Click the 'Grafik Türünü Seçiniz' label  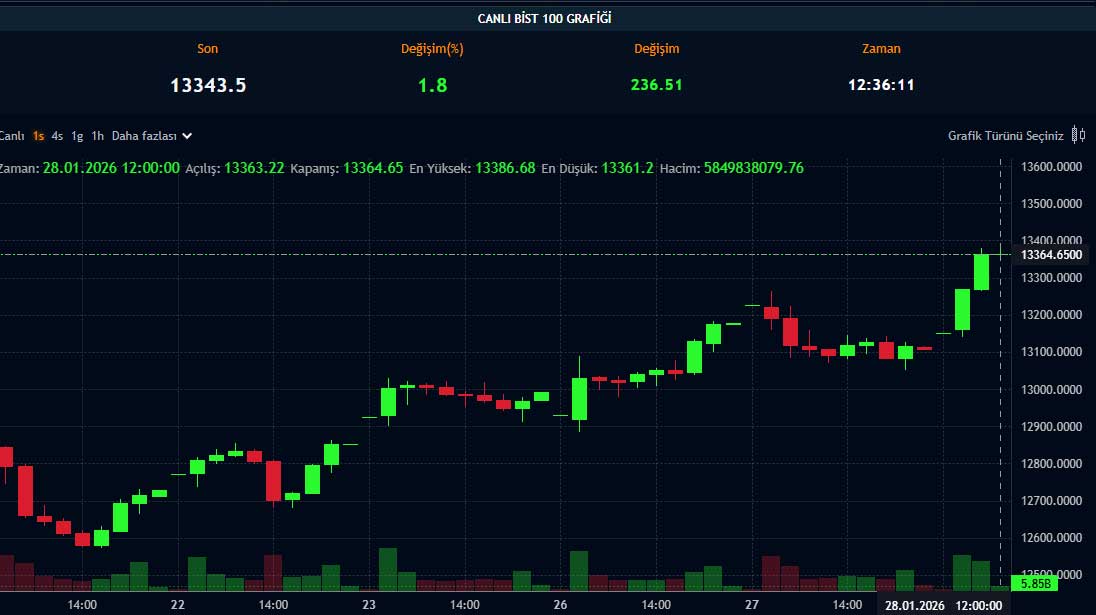[1005, 135]
